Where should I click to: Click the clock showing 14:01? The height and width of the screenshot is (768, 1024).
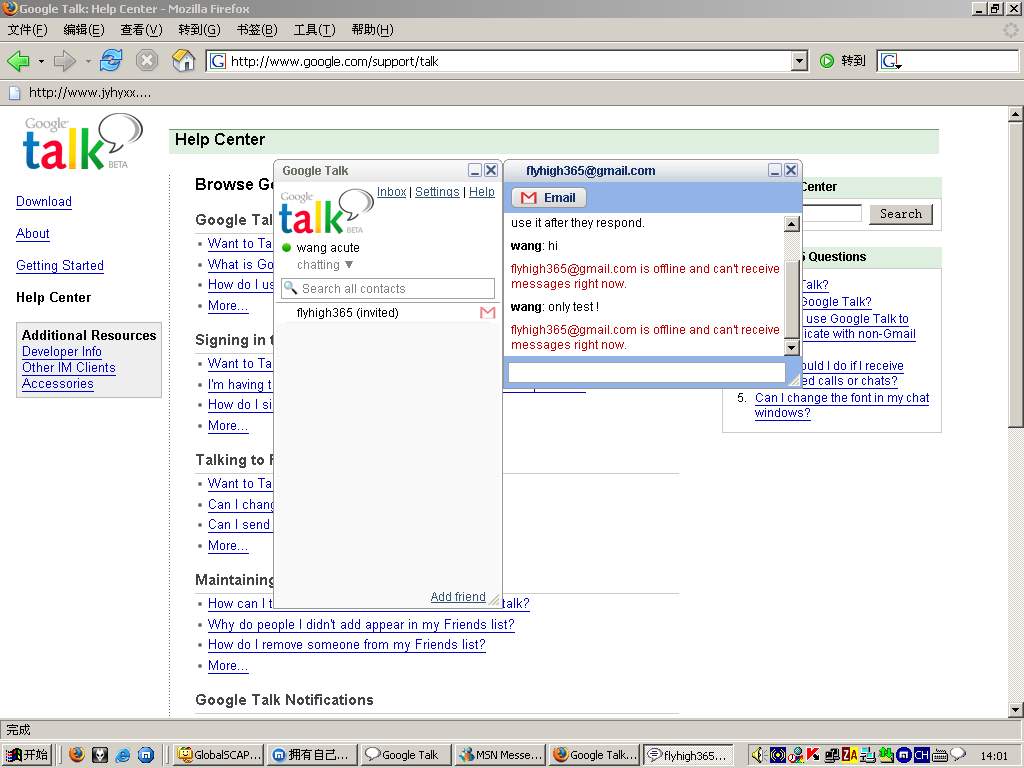(994, 756)
